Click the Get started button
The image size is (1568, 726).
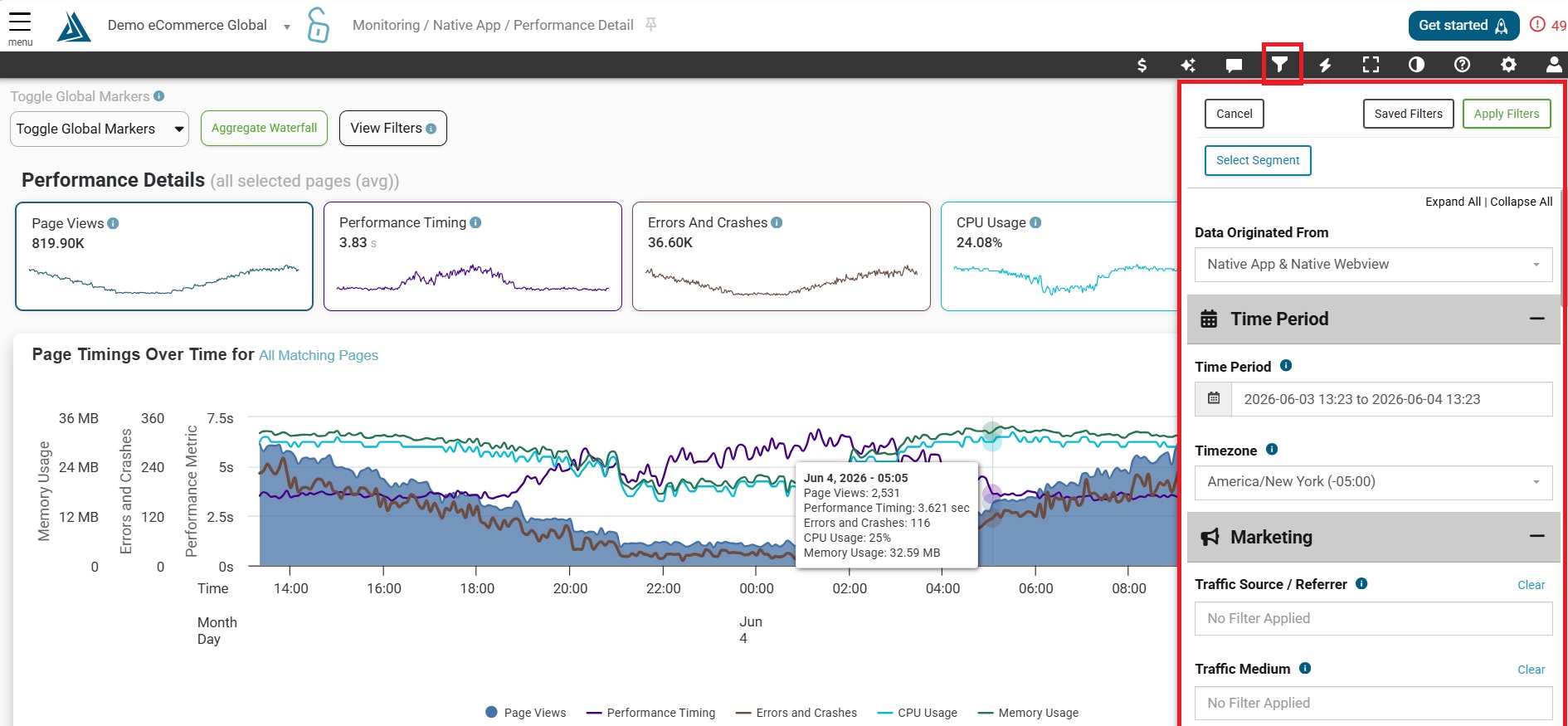(1463, 26)
